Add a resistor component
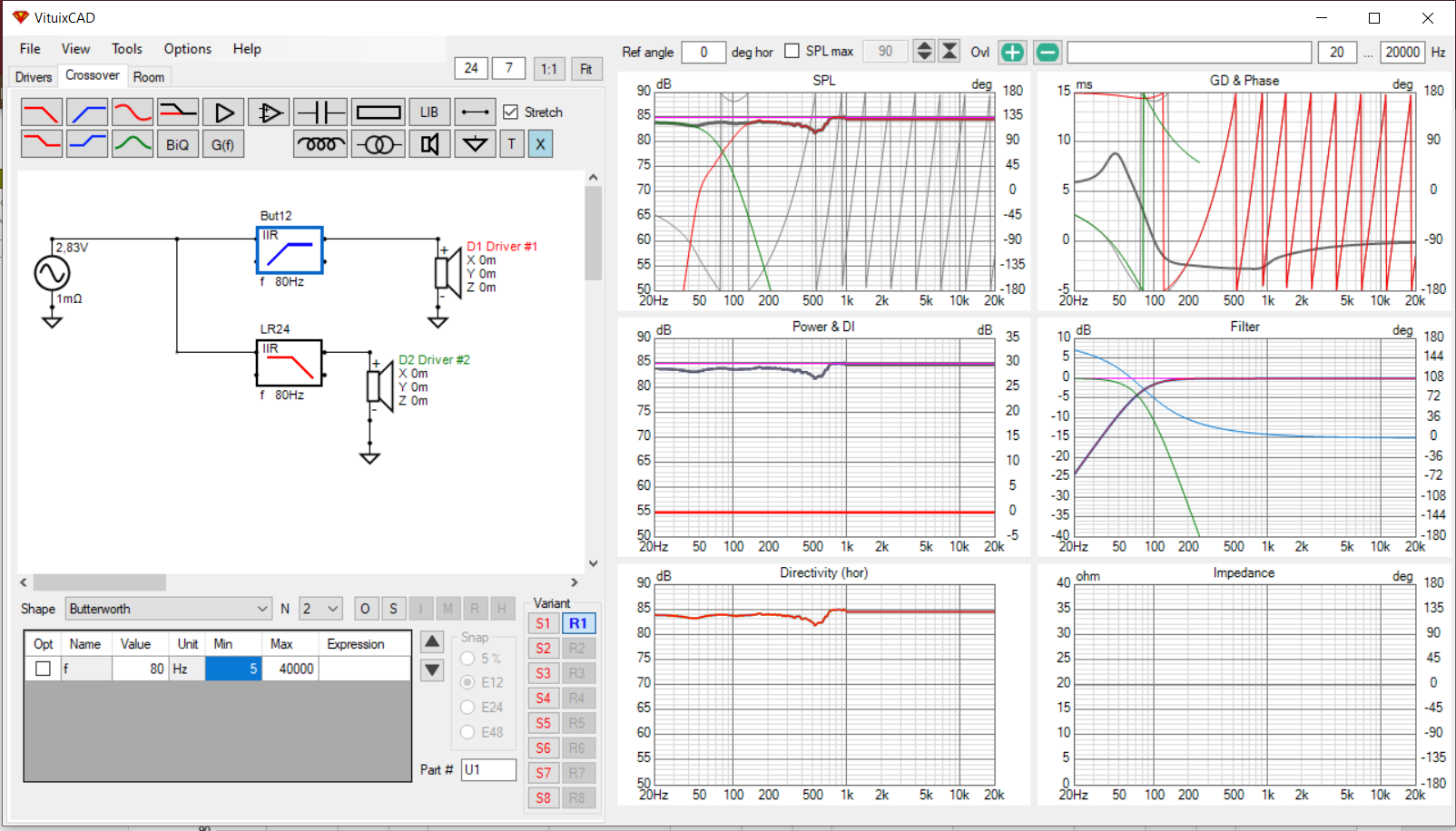Screen dimensions: 1456x831 tap(379, 112)
